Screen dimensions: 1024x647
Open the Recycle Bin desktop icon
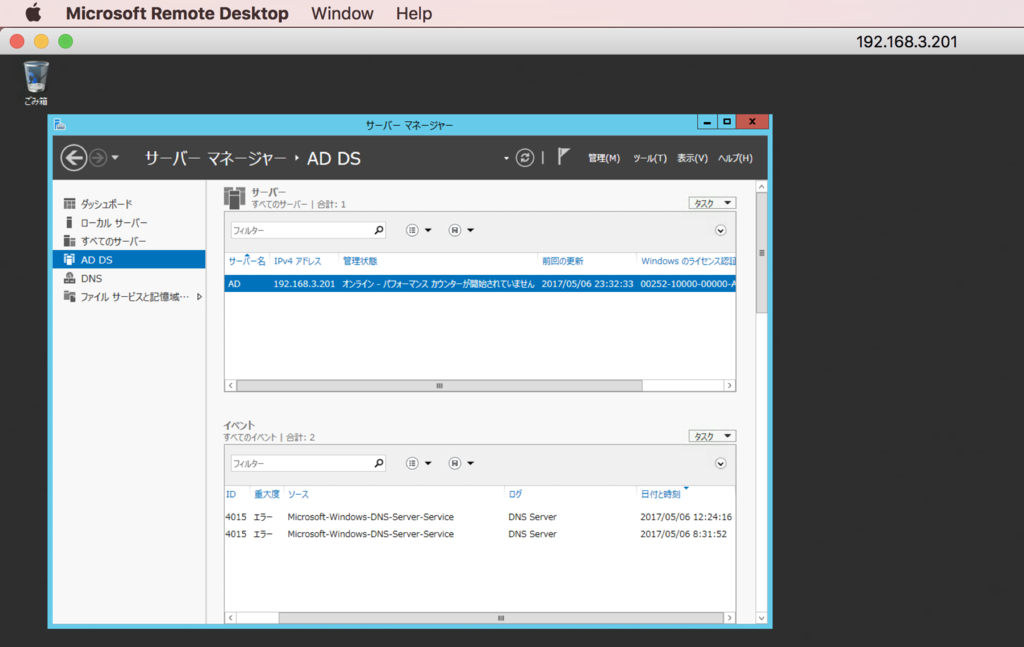click(36, 83)
